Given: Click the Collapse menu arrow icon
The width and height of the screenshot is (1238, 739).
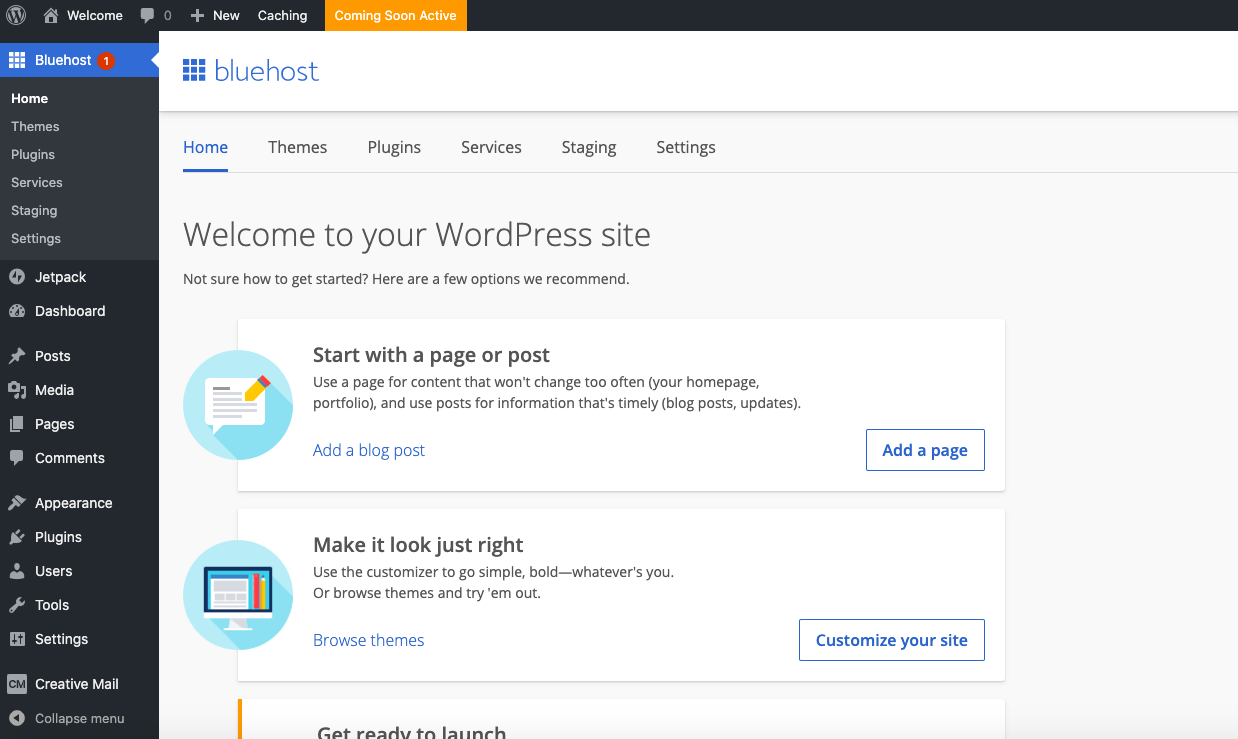Looking at the screenshot, I should click(16, 718).
